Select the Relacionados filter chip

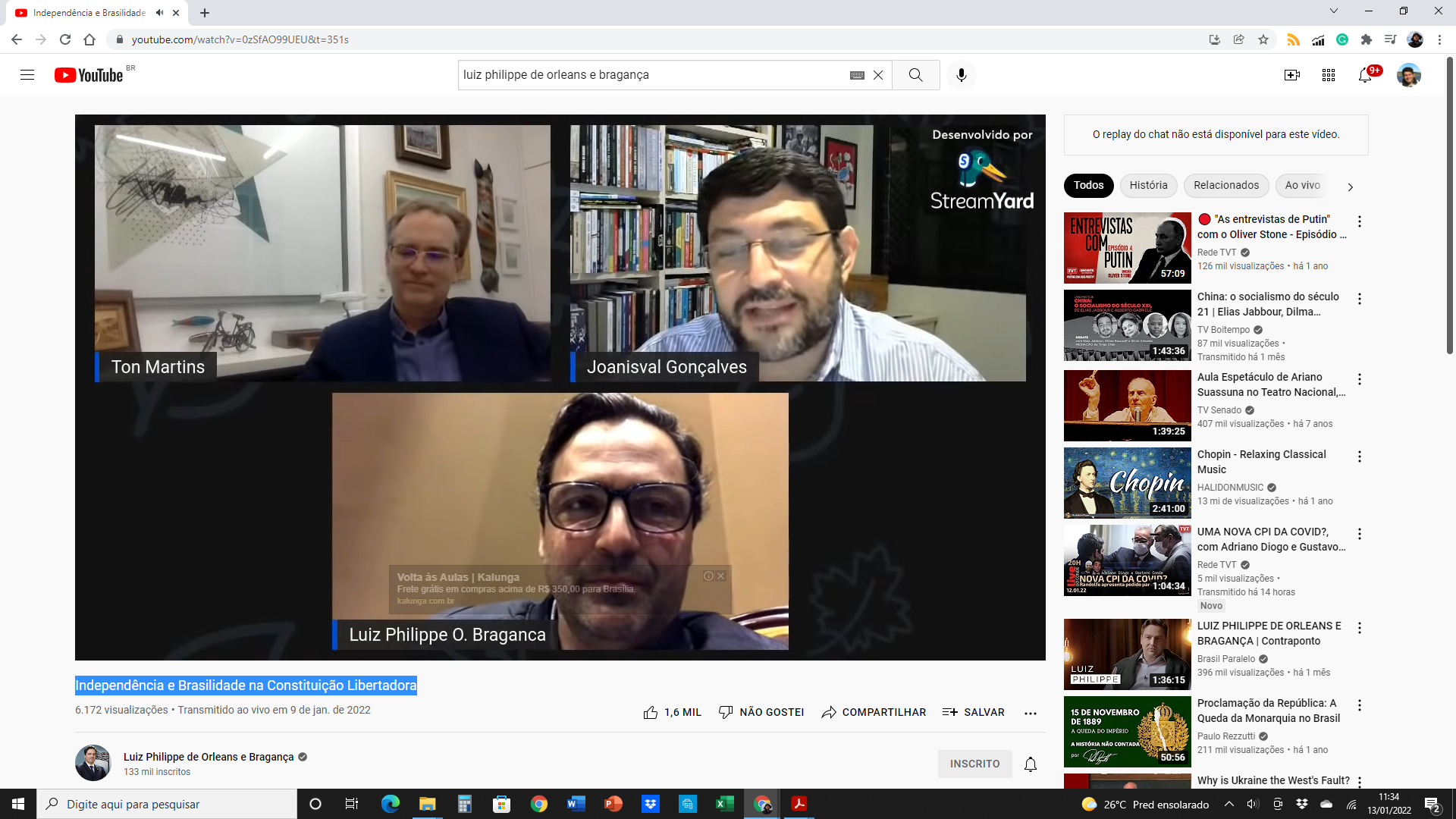point(1225,185)
